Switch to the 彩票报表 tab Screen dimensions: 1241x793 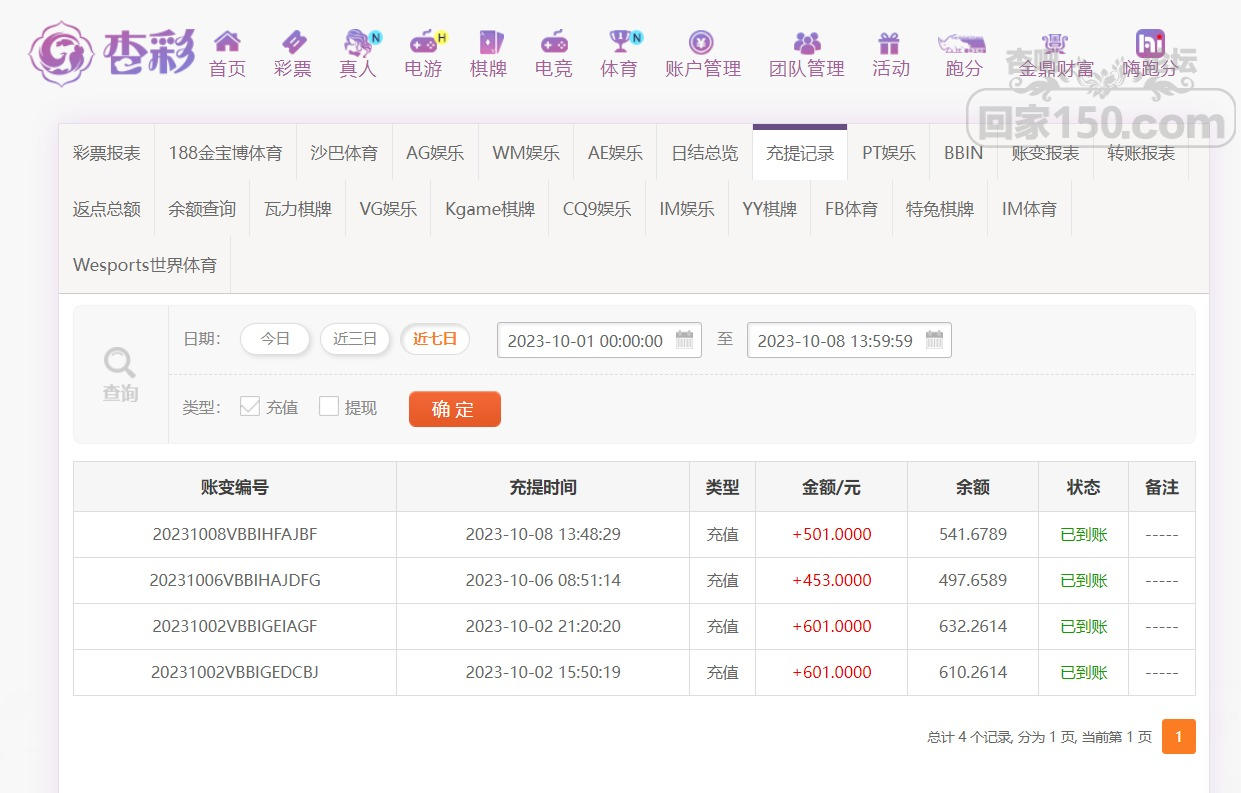coord(107,153)
